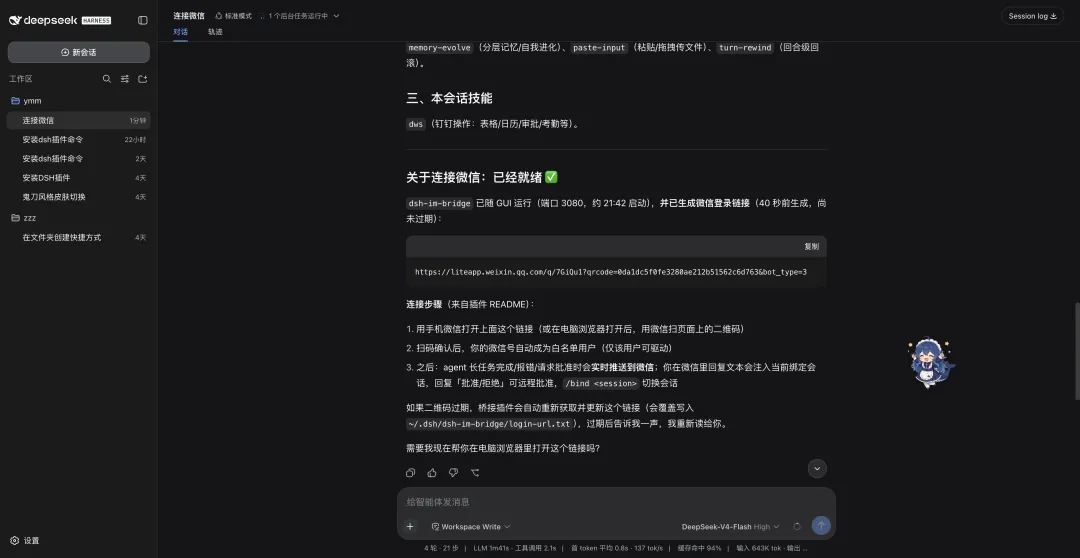Click the turn-rewind code tag
Viewport: 1080px width, 558px height.
point(745,48)
